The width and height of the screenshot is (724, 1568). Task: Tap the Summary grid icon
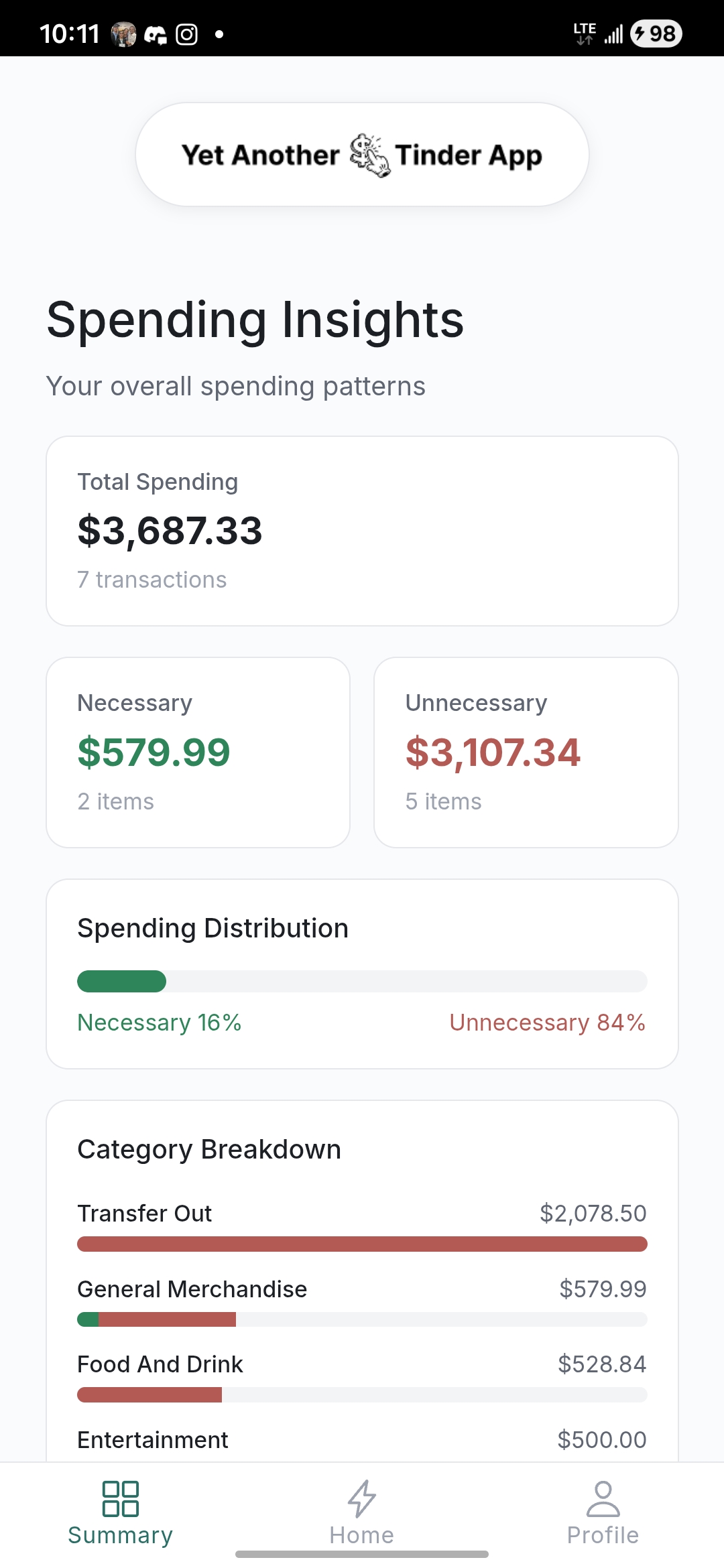point(121,1498)
